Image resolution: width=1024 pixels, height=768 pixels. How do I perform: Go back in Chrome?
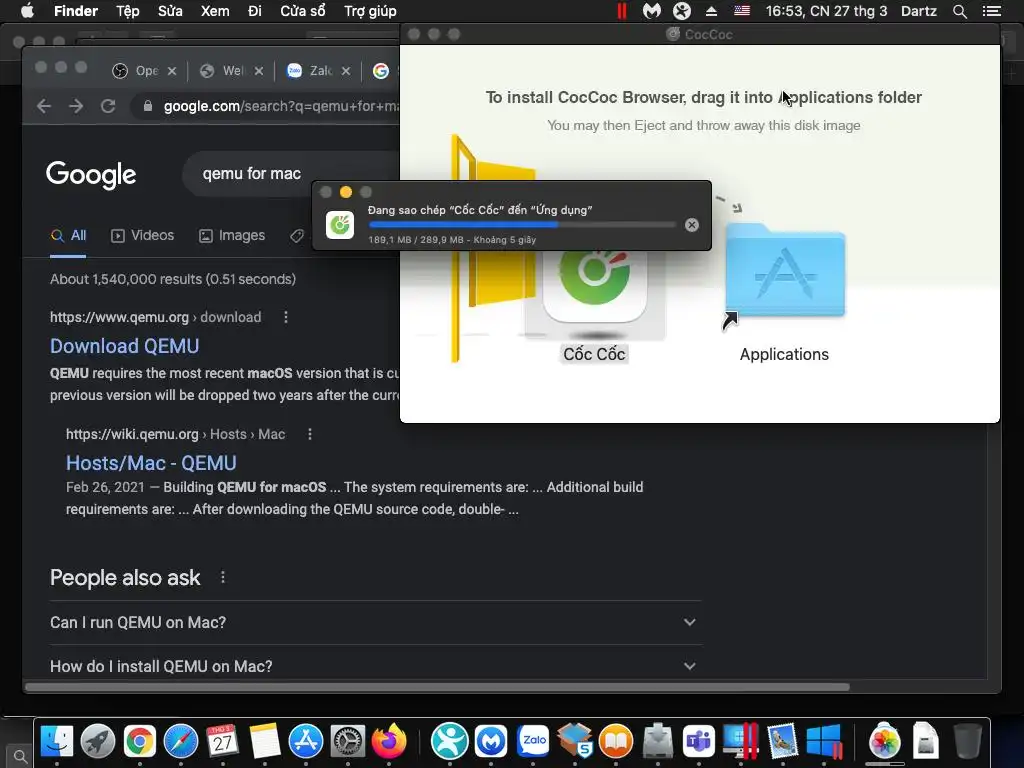(x=44, y=106)
